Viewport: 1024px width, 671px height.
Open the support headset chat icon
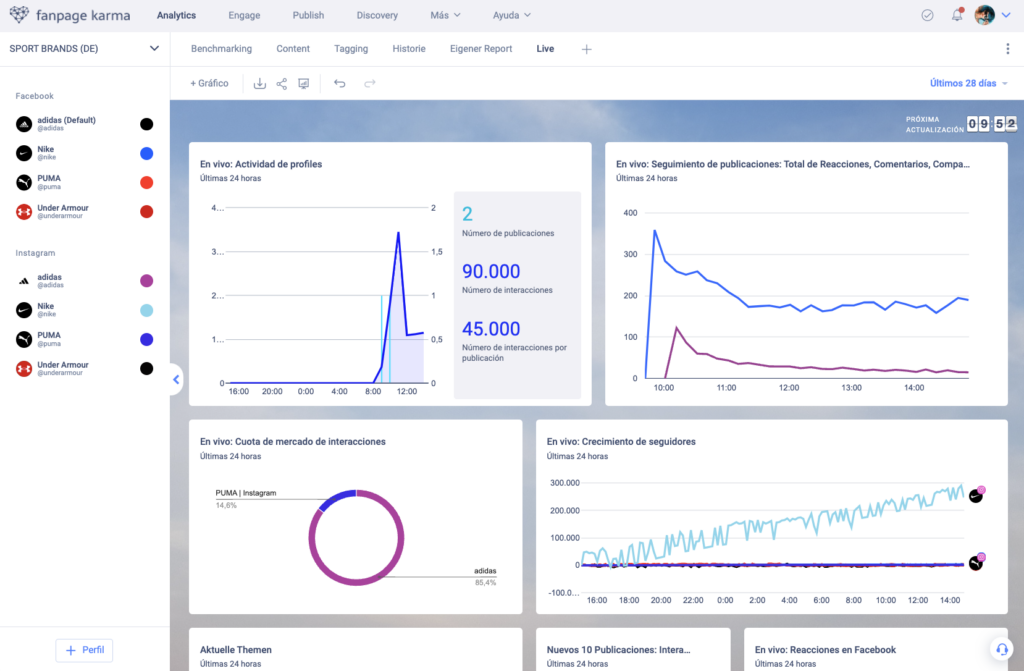click(x=1001, y=649)
